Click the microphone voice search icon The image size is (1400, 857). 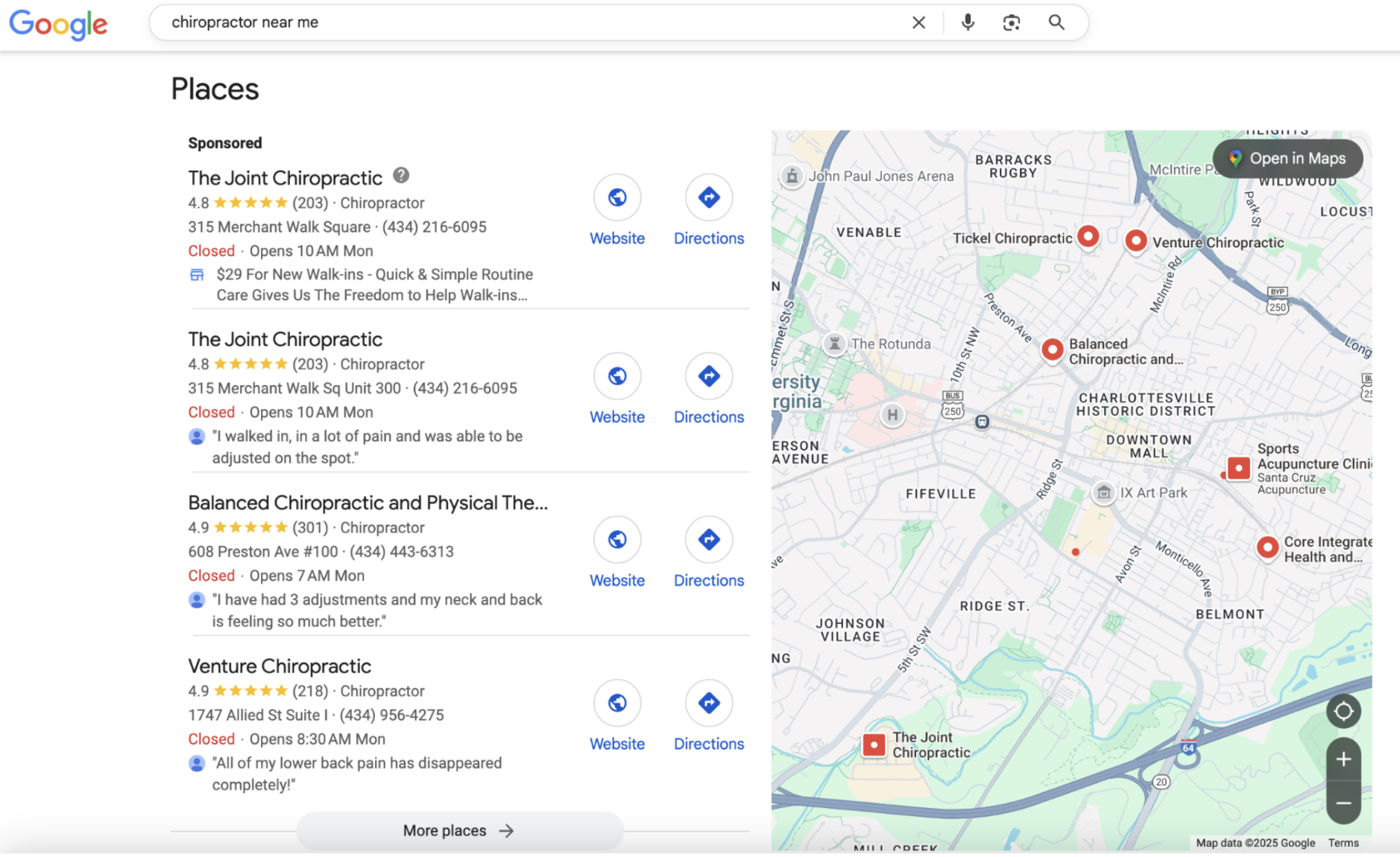[967, 22]
